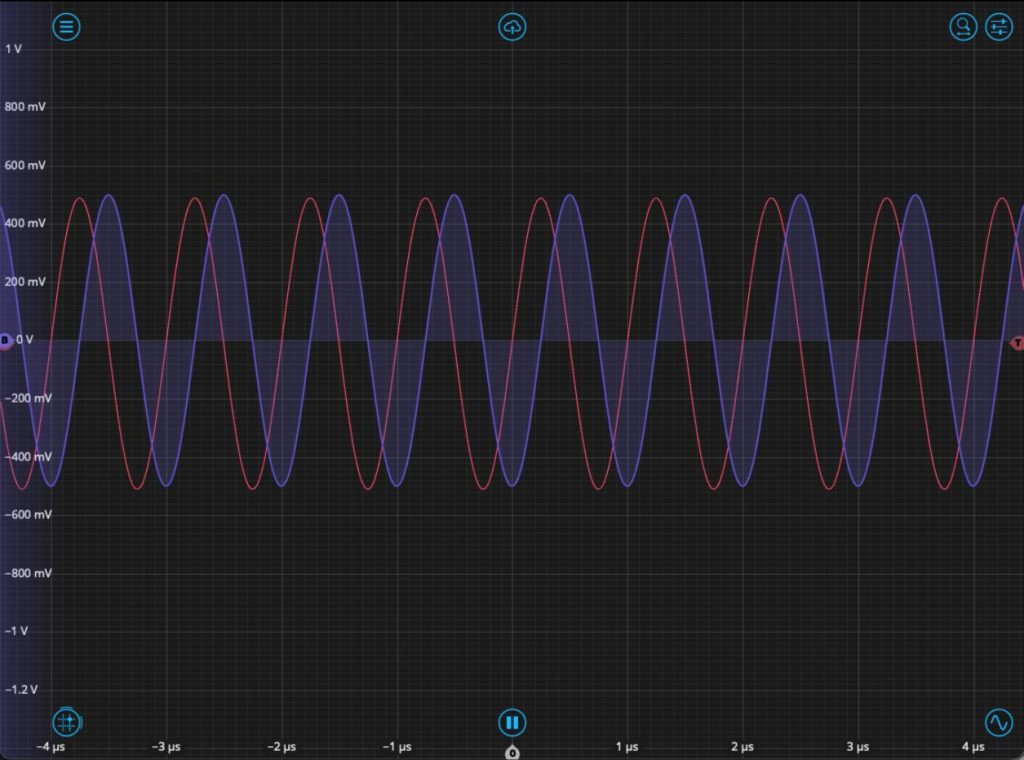Click the trigger time position marker
Screen dimensions: 1024x760
coord(512,752)
